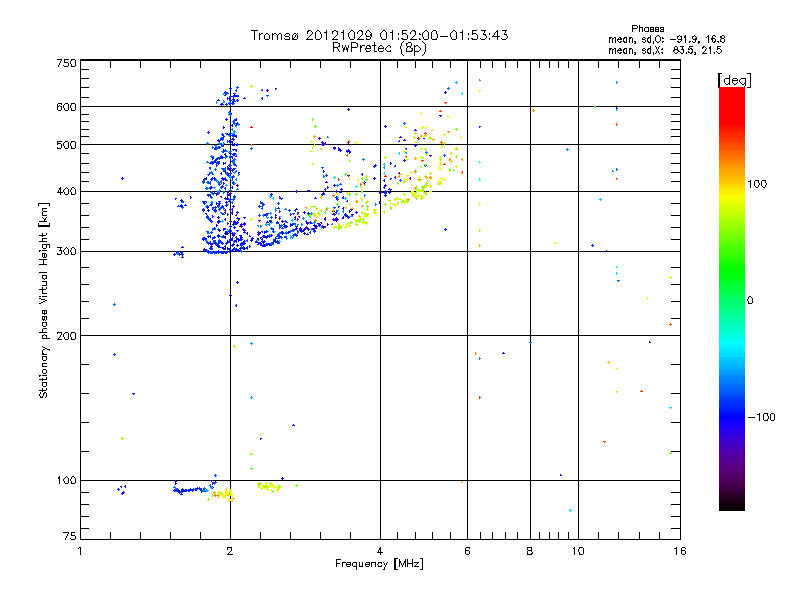Select the 4 MHz tick label
The width and height of the screenshot is (800, 600).
380,551
